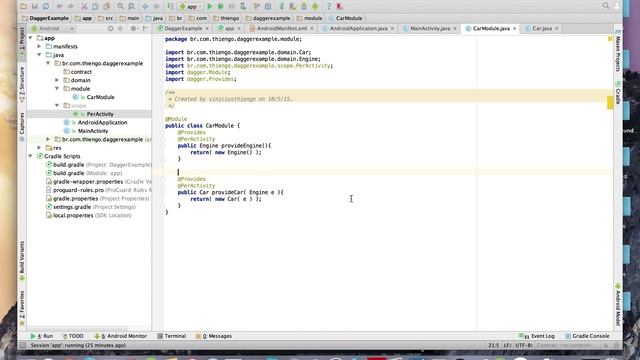Open the TODO tool window

coord(73,336)
